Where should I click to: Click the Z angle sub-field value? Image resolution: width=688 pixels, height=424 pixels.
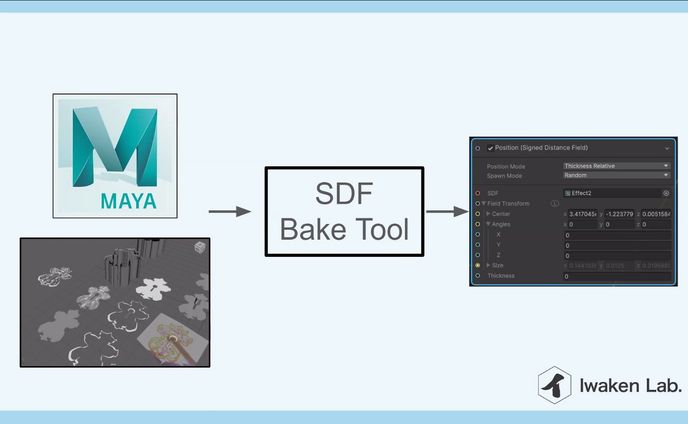tap(617, 255)
